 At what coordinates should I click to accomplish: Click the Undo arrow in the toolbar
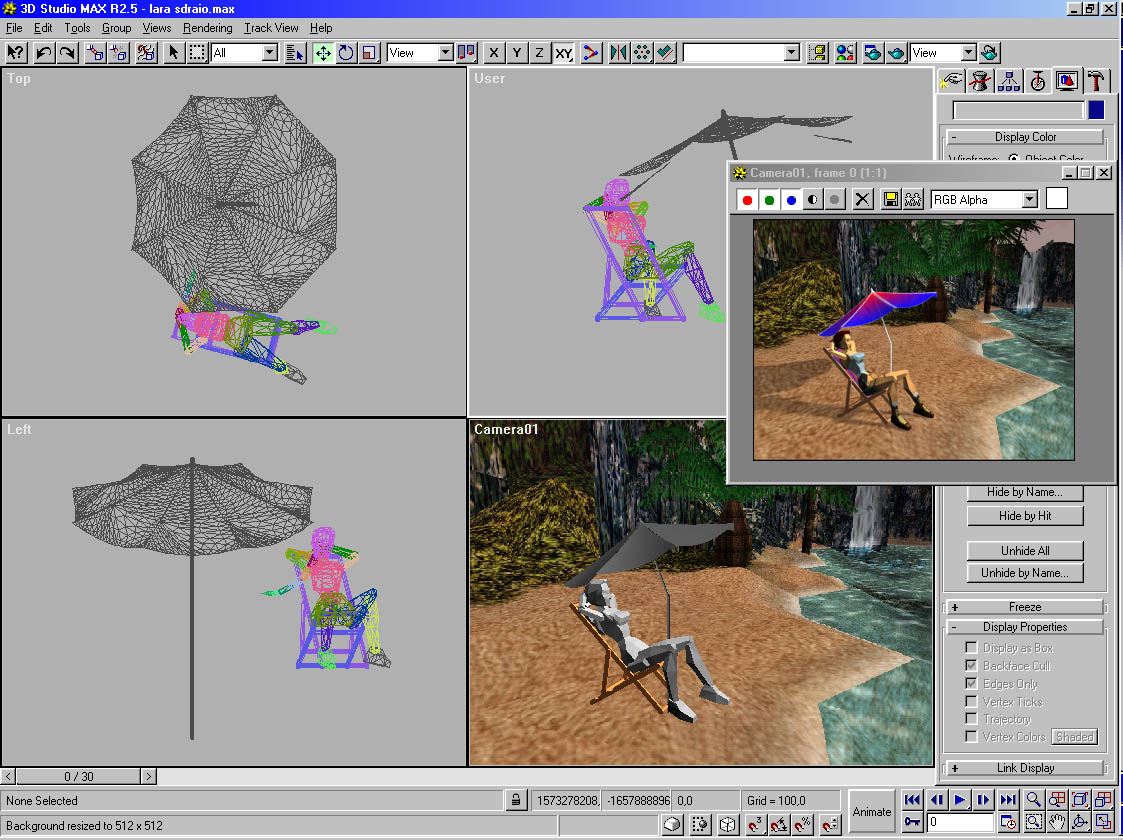(44, 53)
